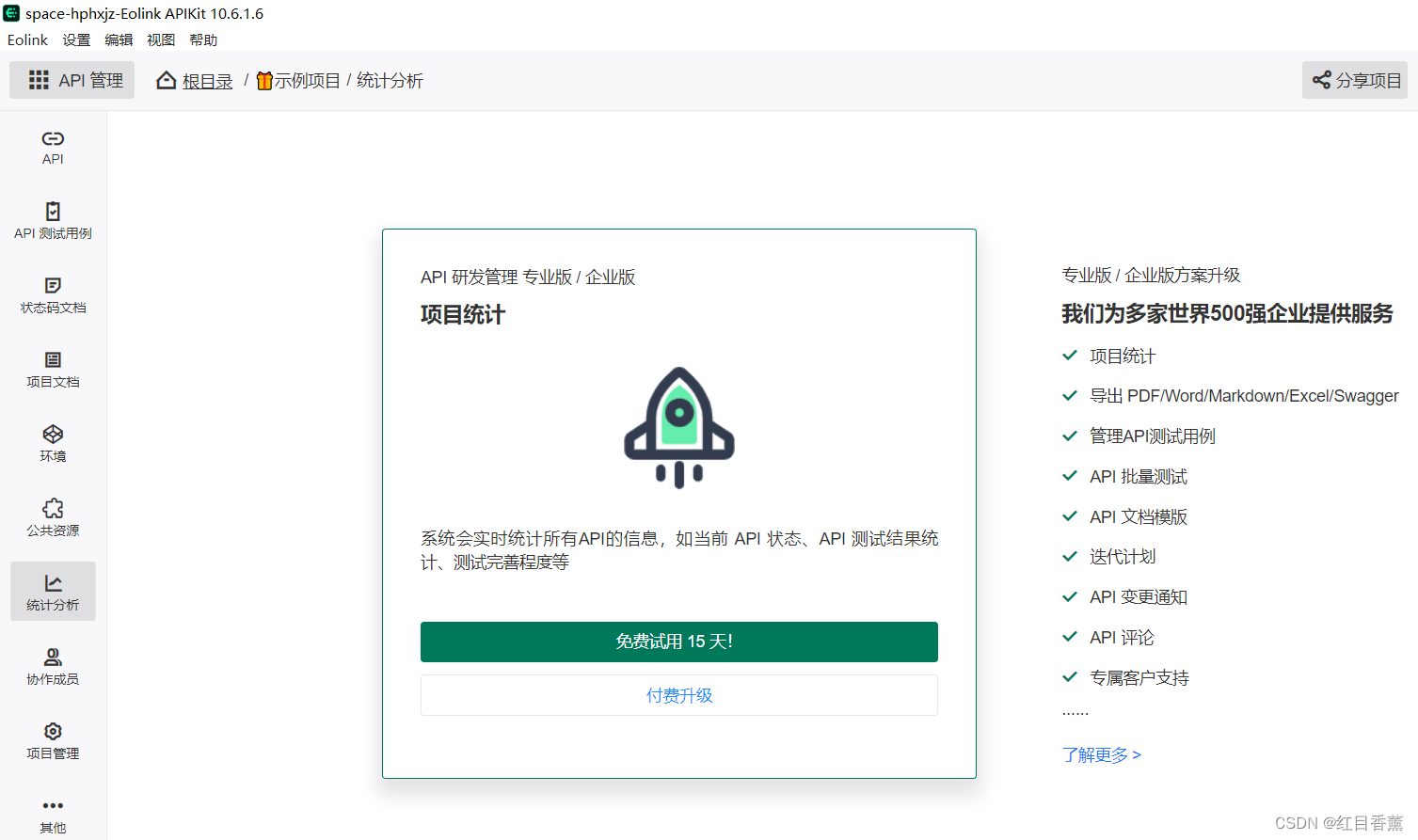Click the API 研发管理 专业版 / 企业版 label

(528, 277)
